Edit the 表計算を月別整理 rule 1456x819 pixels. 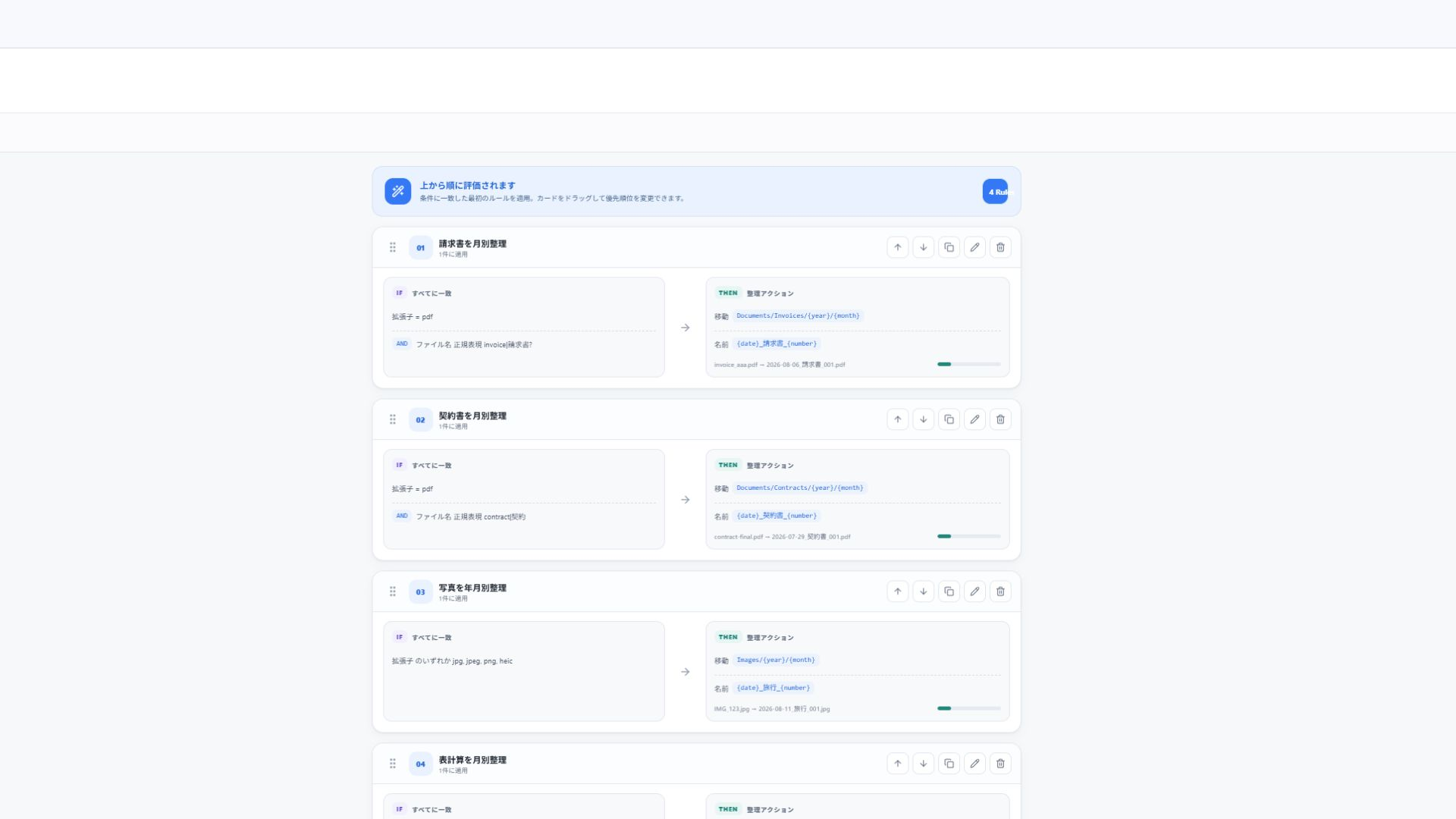tap(974, 764)
